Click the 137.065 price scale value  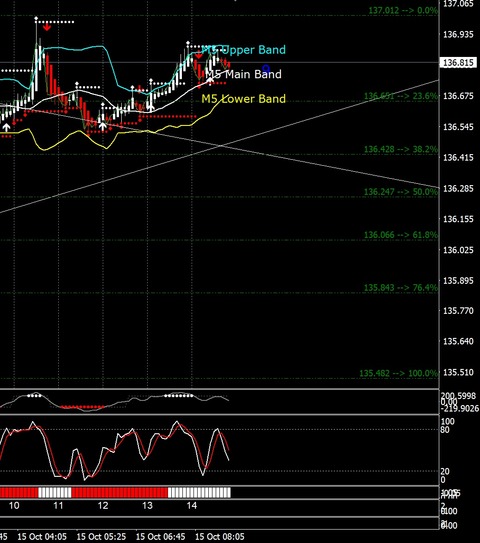[x=458, y=4]
